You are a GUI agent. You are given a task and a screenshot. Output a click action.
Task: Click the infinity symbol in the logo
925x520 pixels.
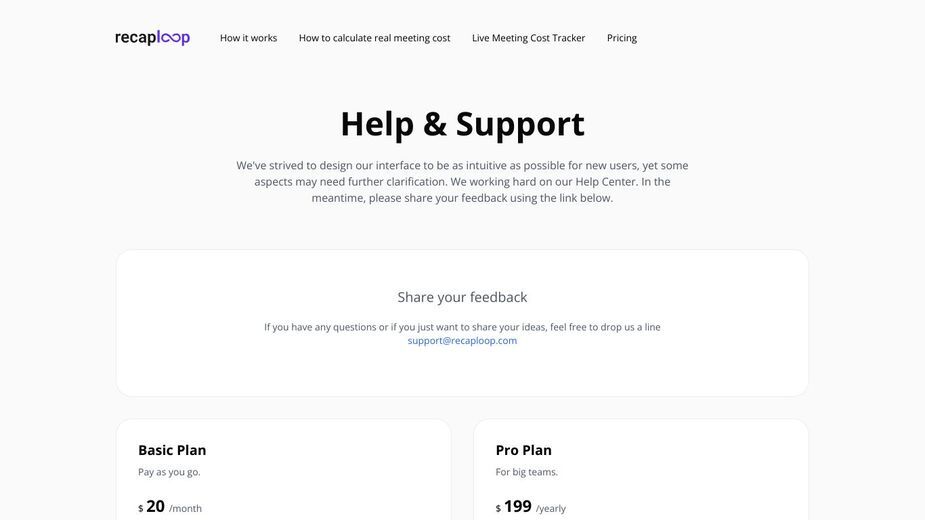pos(170,38)
